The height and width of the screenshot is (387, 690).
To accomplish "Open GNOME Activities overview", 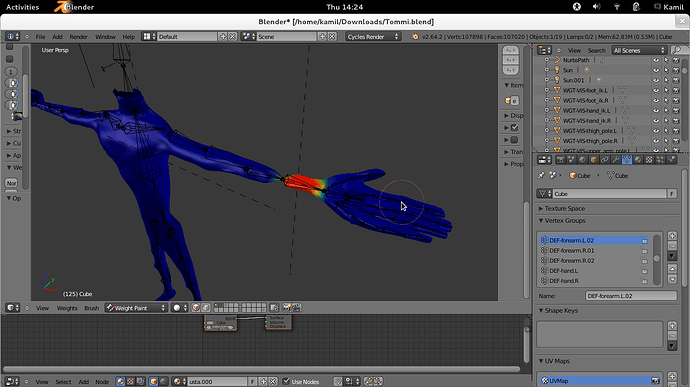I will (22, 7).
